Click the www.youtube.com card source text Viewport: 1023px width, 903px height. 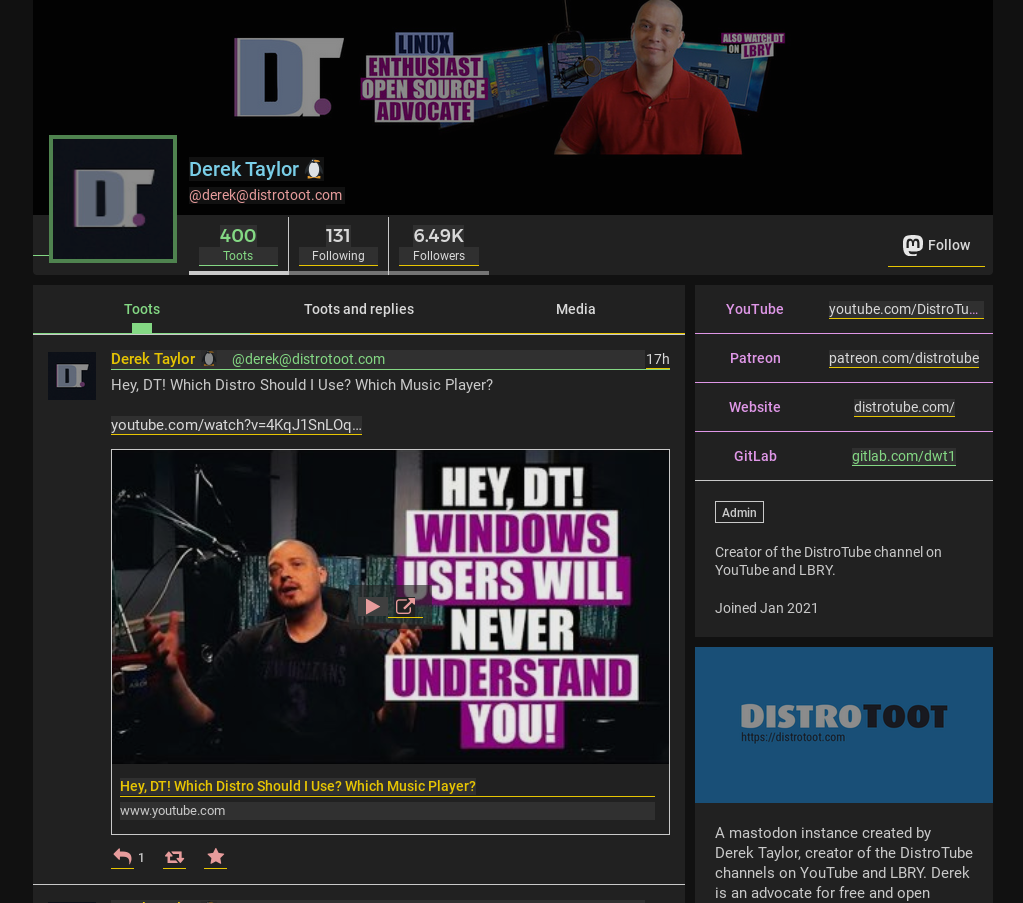172,811
